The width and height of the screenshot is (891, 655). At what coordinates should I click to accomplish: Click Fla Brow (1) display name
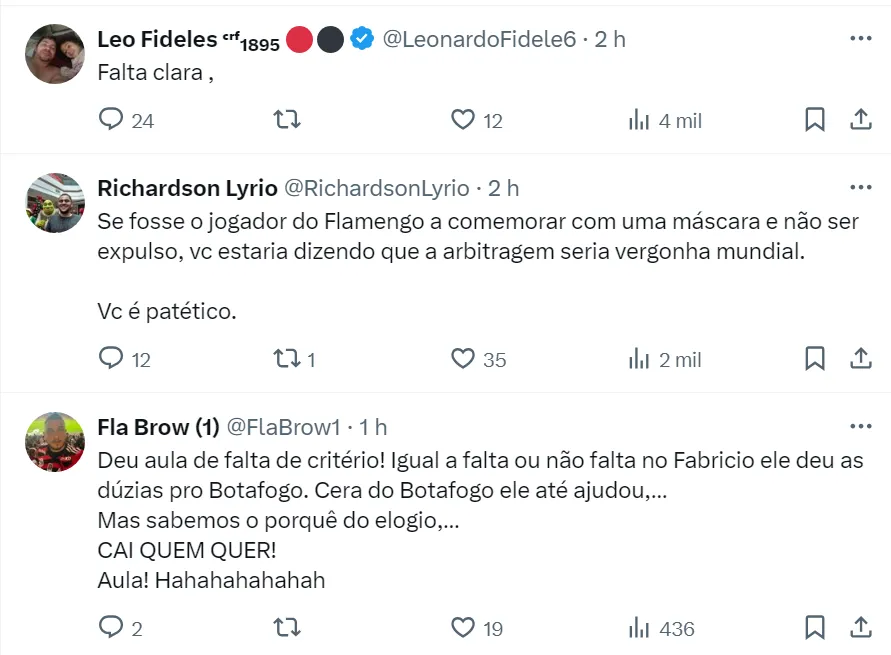coord(158,427)
